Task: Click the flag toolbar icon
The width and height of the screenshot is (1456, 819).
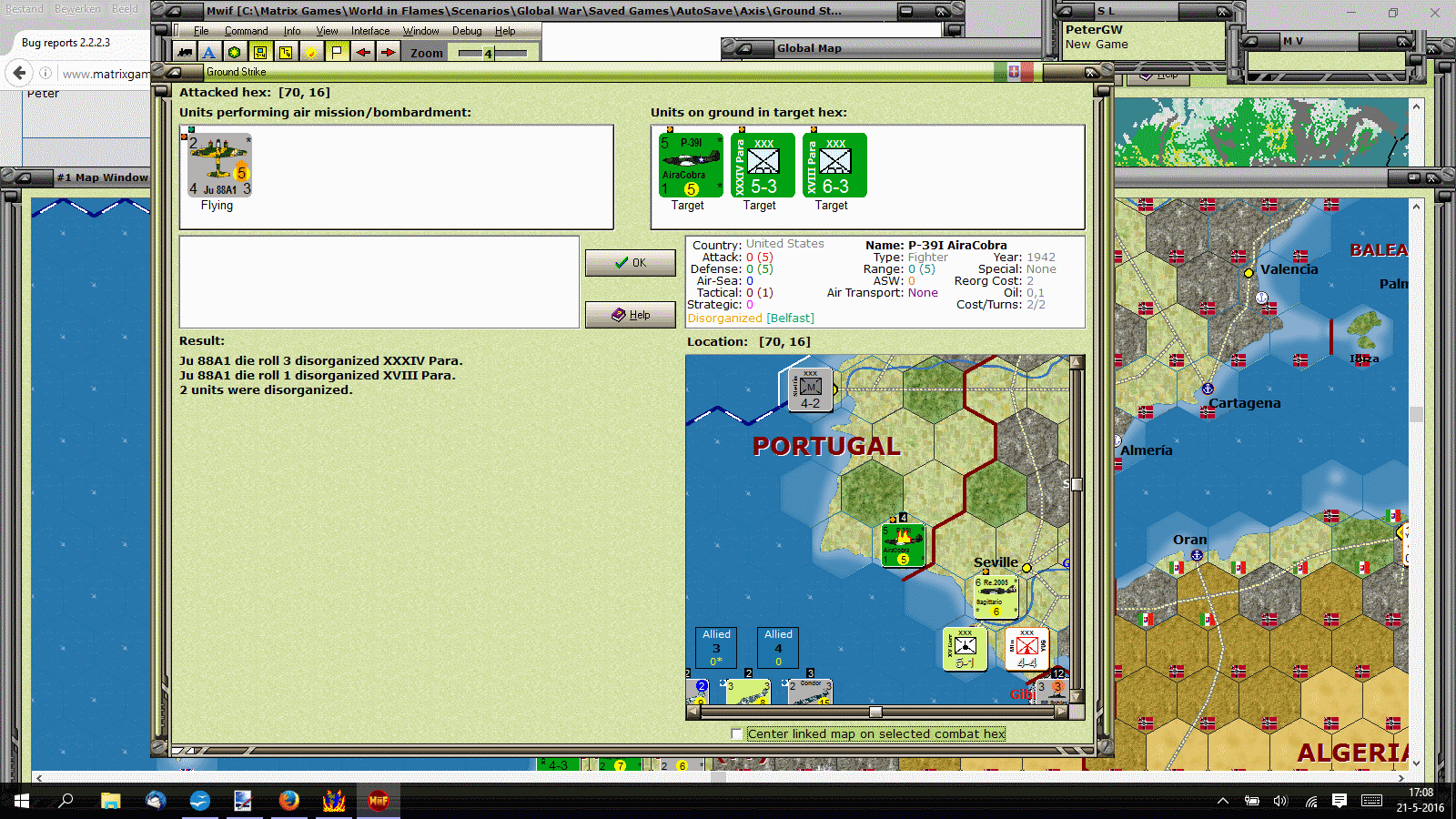Action: coord(337,53)
